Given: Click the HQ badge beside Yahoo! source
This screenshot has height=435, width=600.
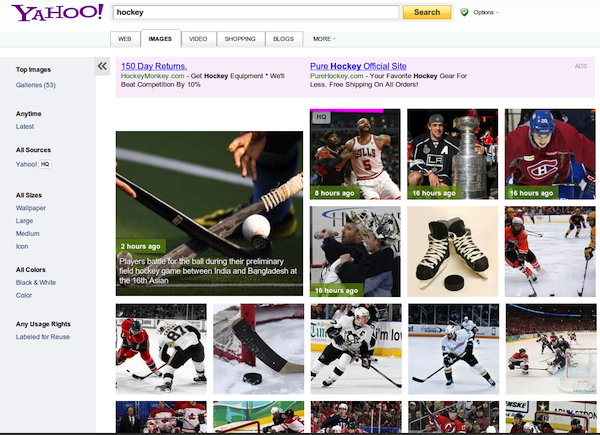Looking at the screenshot, I should click(x=45, y=164).
